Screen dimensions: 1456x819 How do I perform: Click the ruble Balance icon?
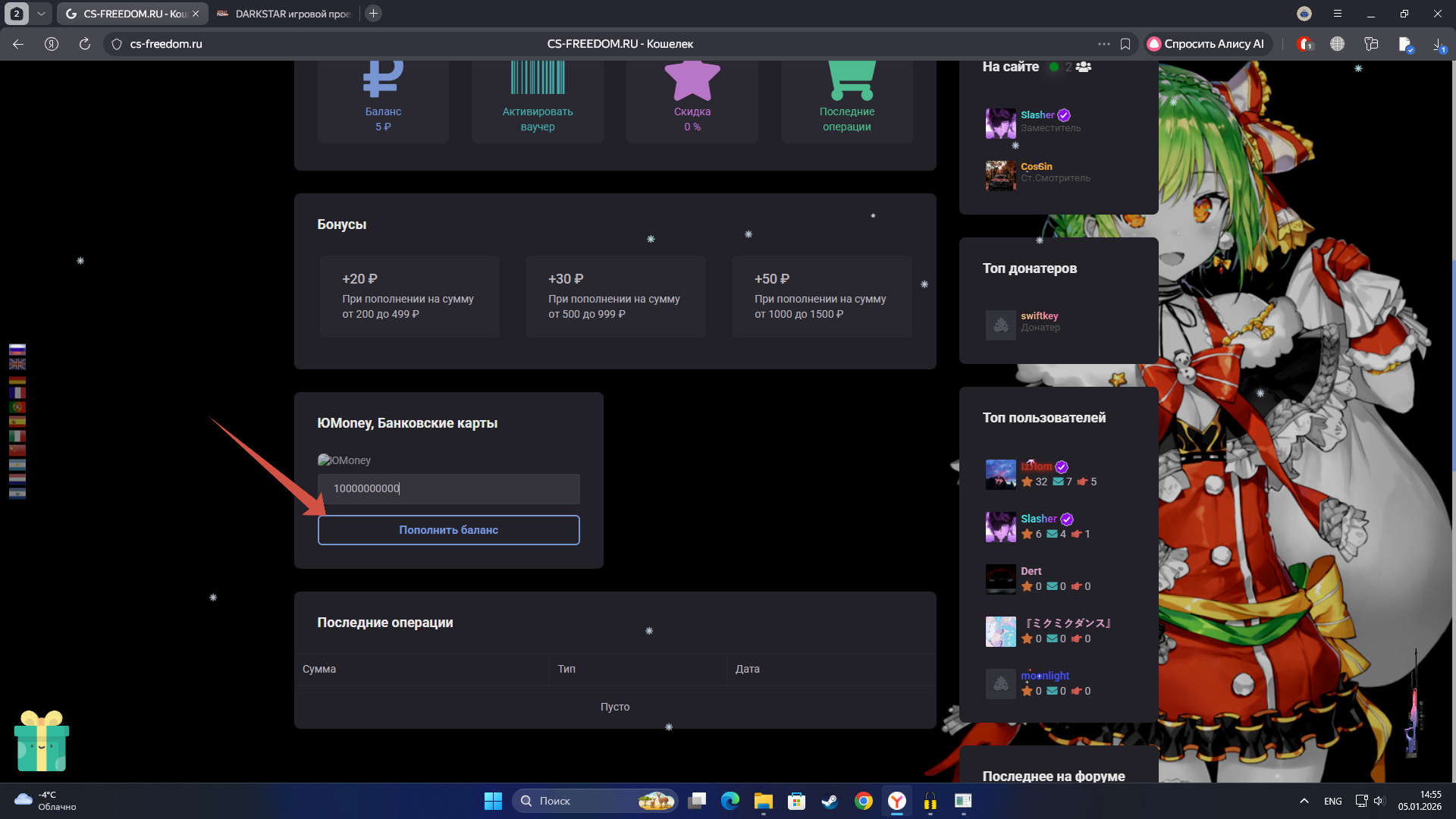pyautogui.click(x=383, y=80)
